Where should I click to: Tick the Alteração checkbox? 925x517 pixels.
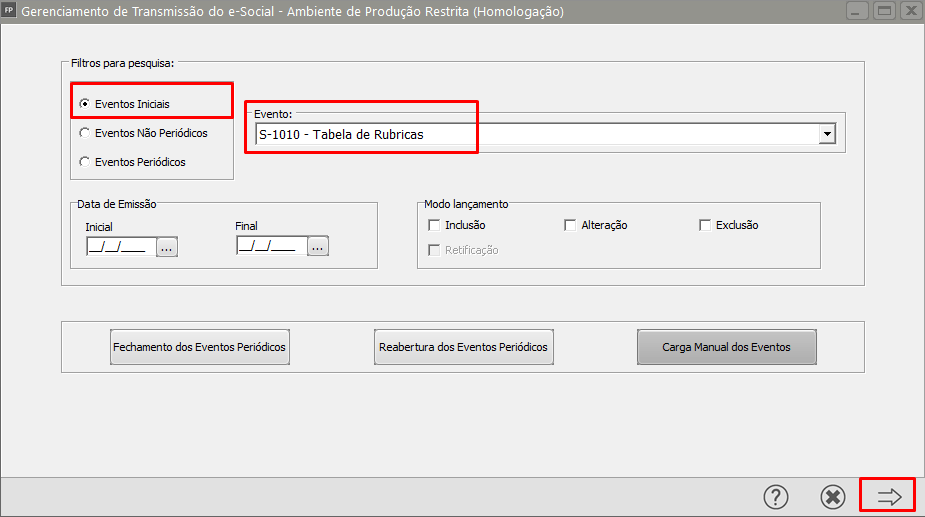point(570,225)
